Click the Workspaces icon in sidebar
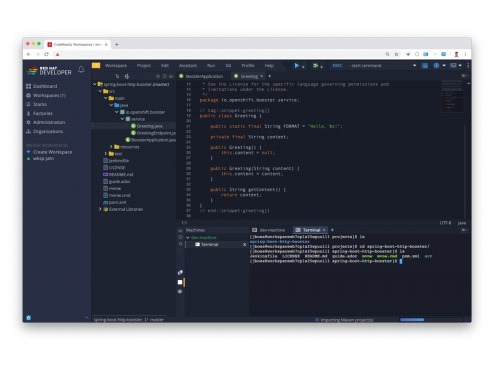The width and height of the screenshot is (492, 369). [28, 95]
